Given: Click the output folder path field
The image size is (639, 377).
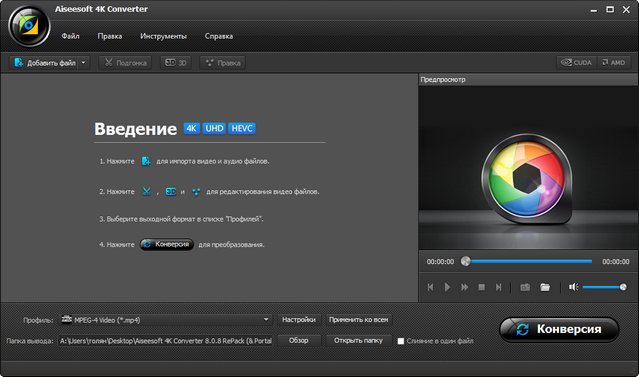Looking at the screenshot, I should point(165,341).
